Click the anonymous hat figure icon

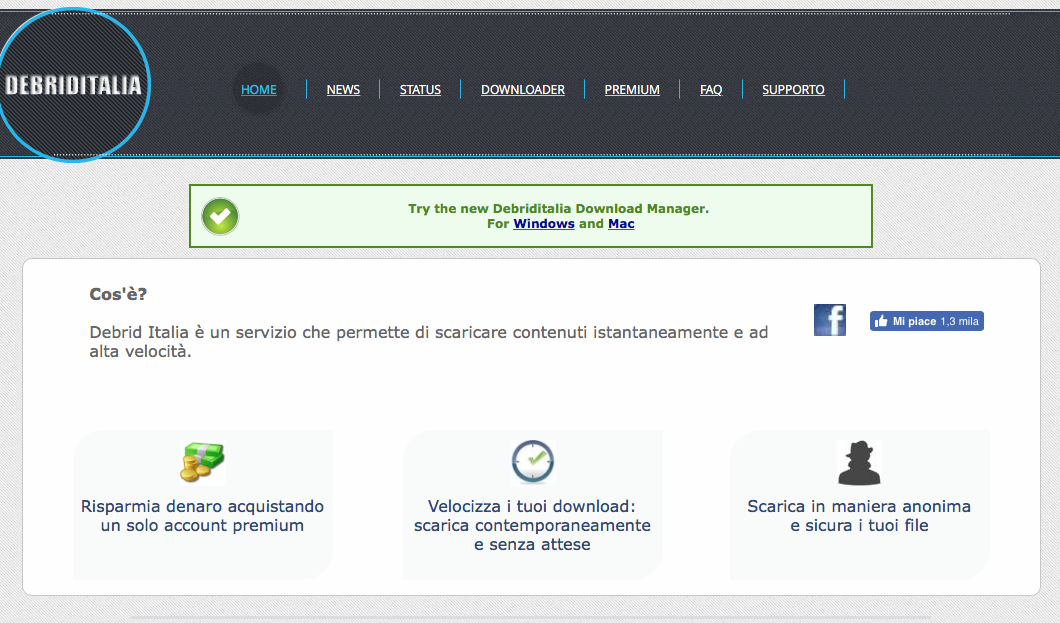point(859,463)
